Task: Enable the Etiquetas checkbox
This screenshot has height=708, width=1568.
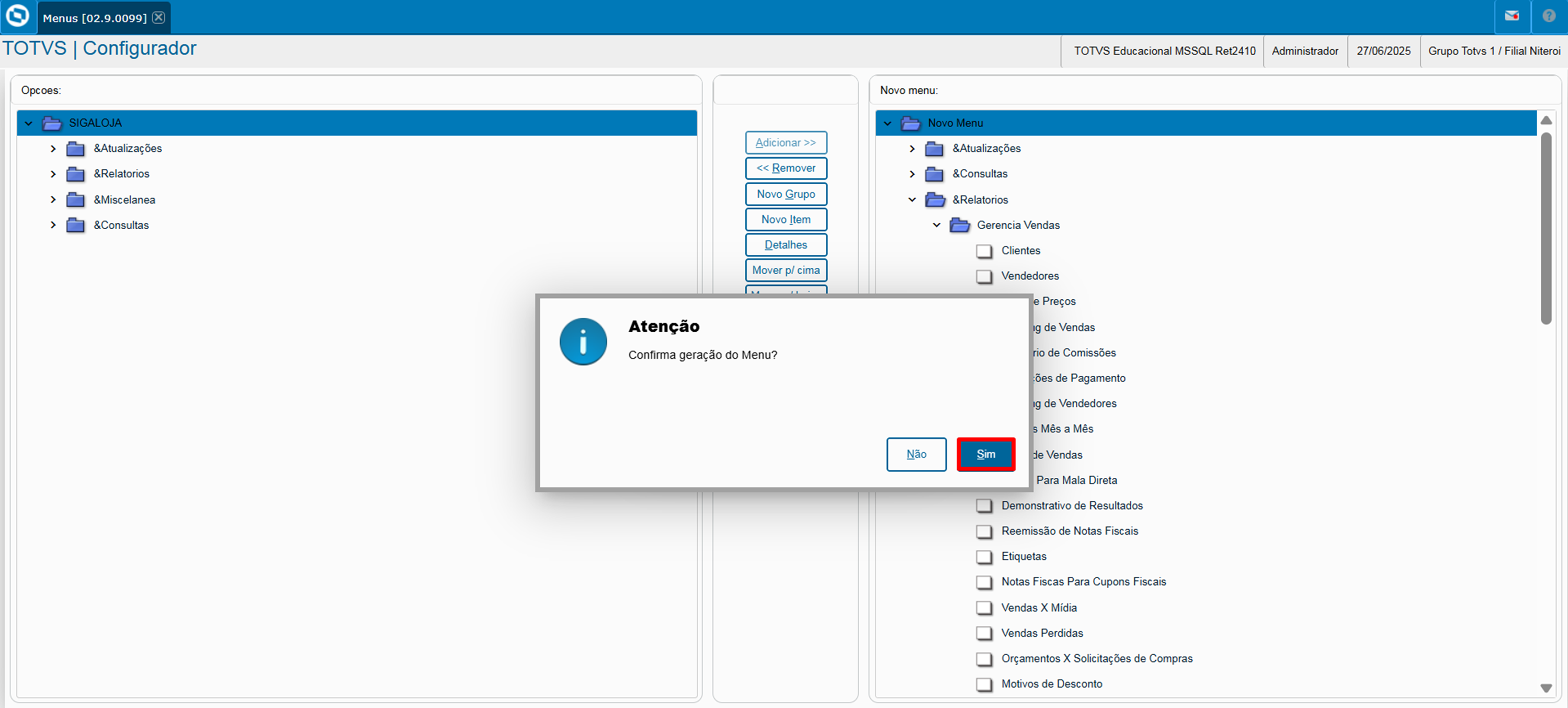Action: click(x=984, y=556)
